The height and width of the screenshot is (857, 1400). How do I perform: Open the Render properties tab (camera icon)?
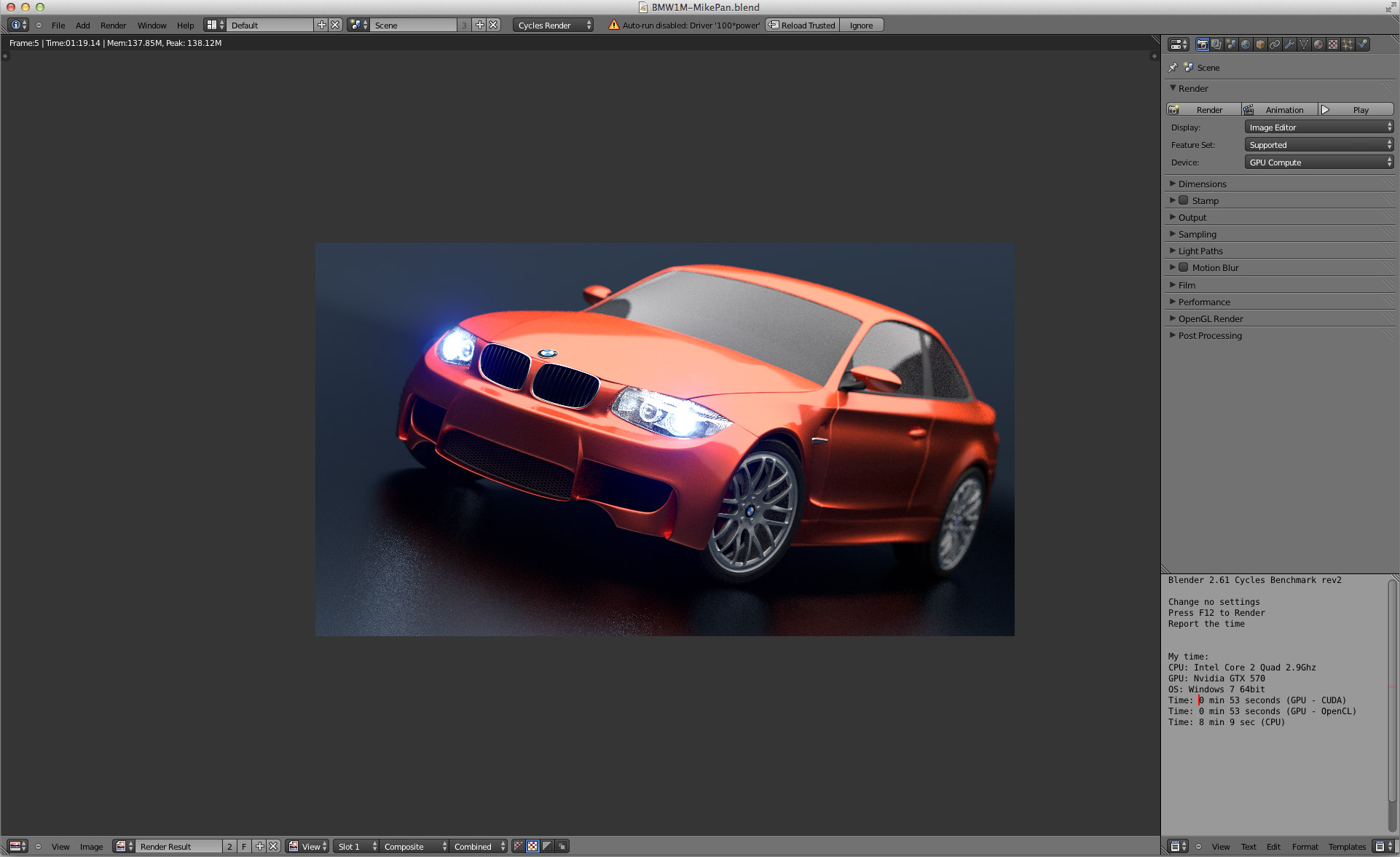tap(1203, 44)
